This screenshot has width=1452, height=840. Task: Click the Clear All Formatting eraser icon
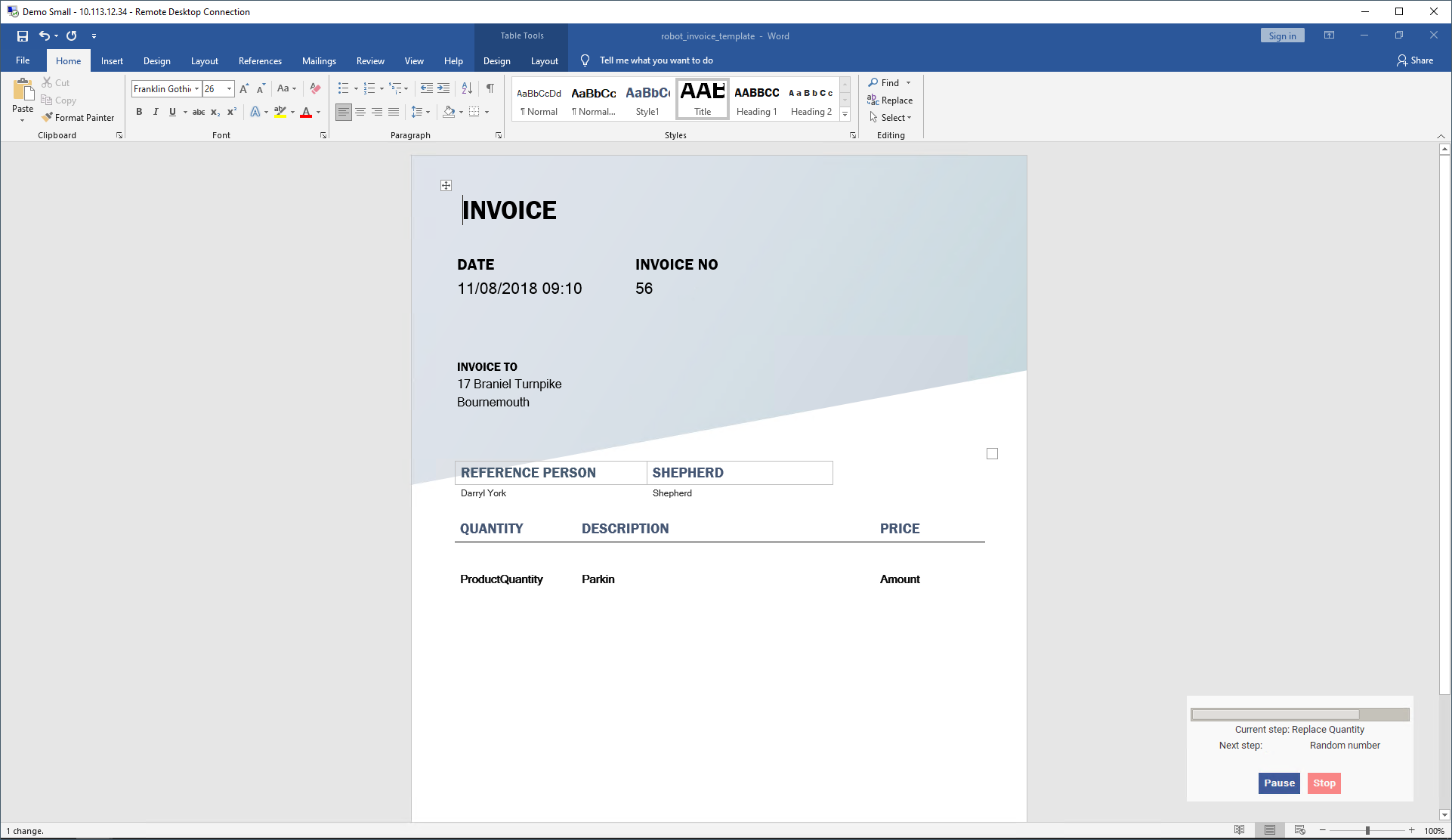[x=315, y=88]
